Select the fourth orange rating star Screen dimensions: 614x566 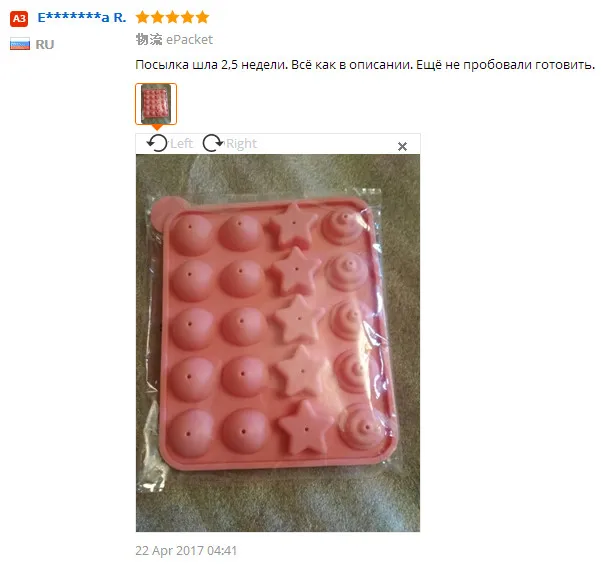187,17
